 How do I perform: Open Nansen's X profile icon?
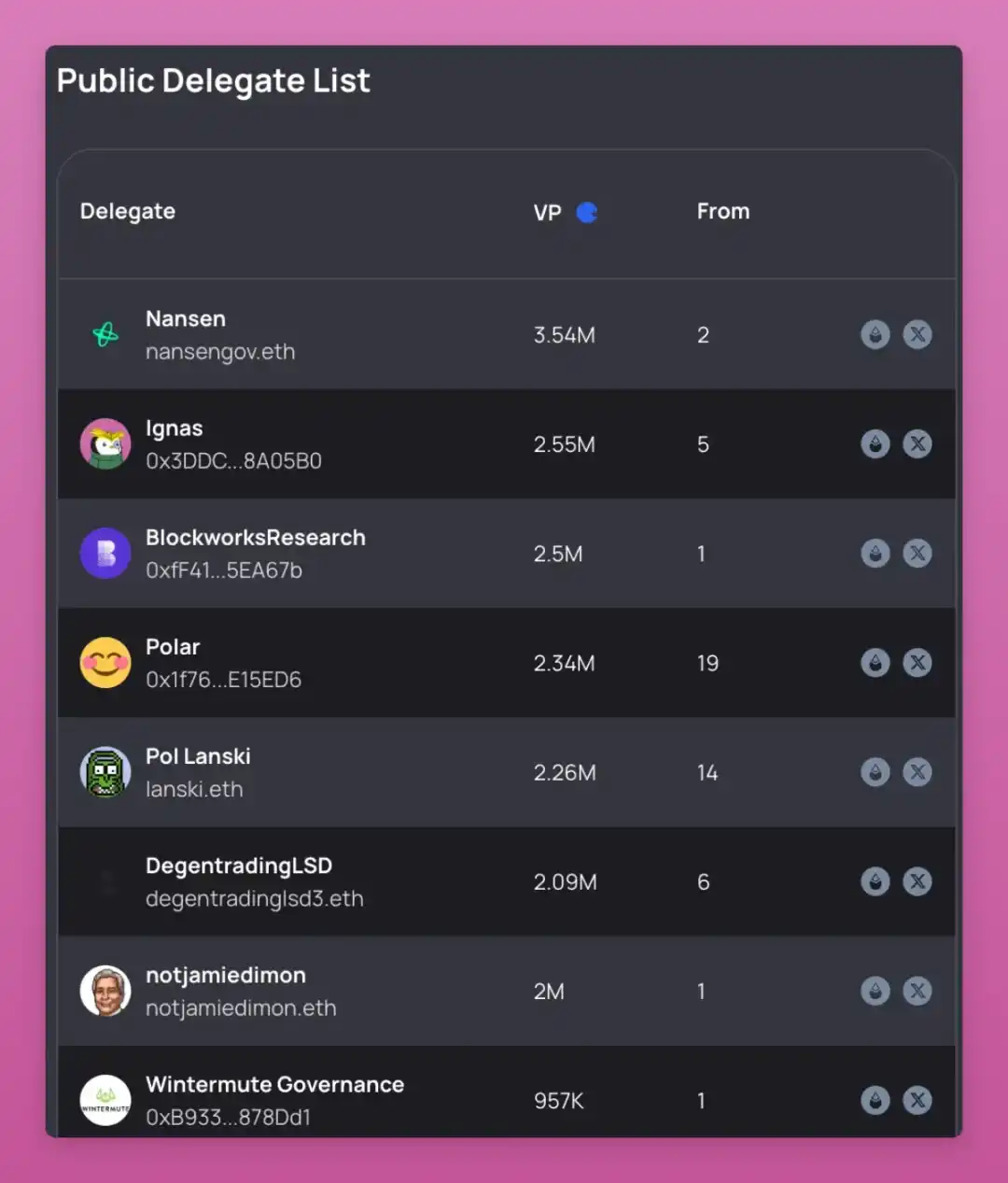pos(917,334)
